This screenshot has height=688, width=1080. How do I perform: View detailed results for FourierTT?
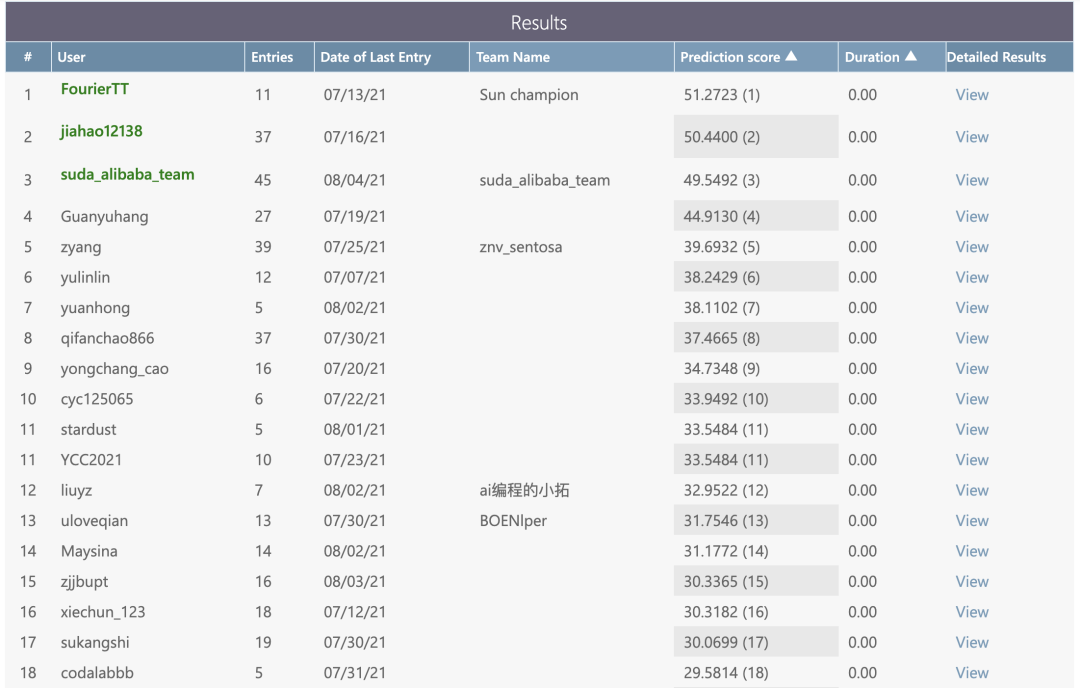tap(972, 95)
